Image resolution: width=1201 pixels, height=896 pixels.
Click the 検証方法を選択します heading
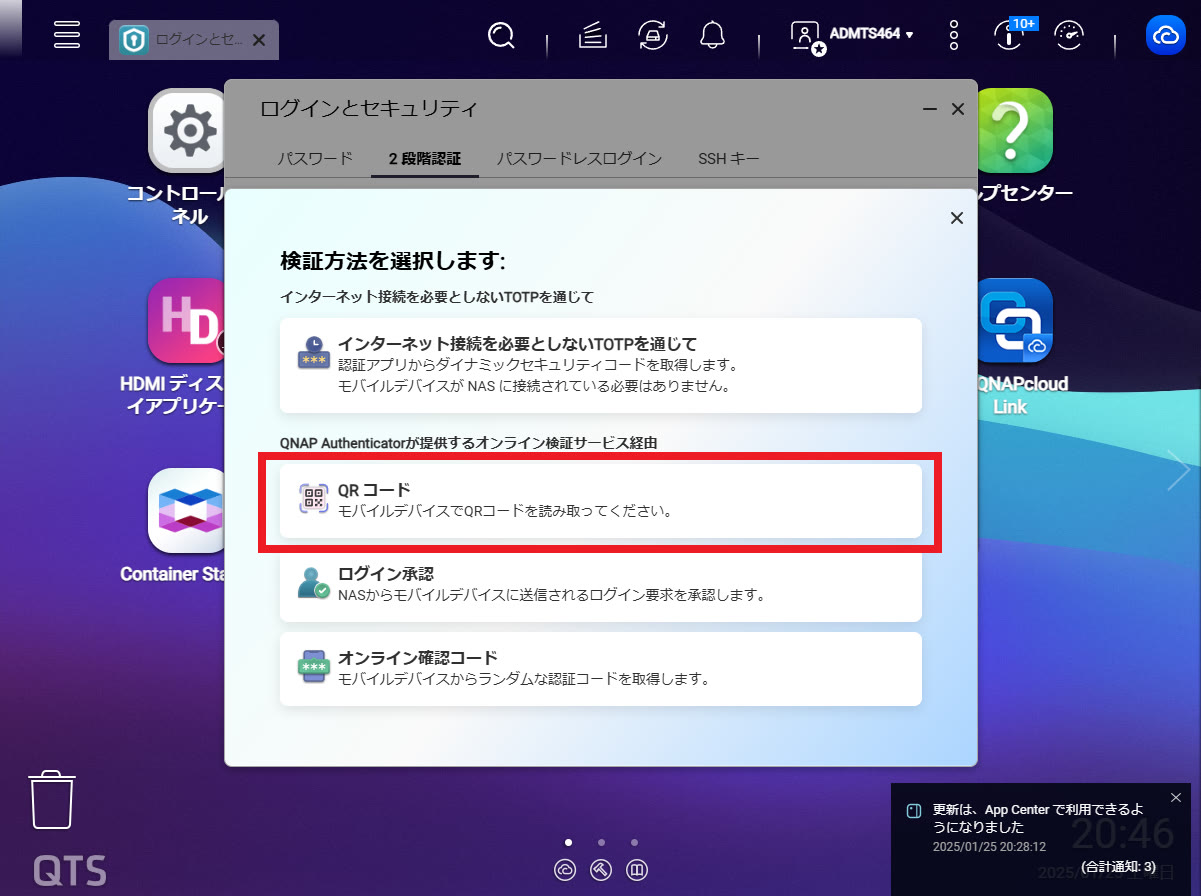click(393, 262)
